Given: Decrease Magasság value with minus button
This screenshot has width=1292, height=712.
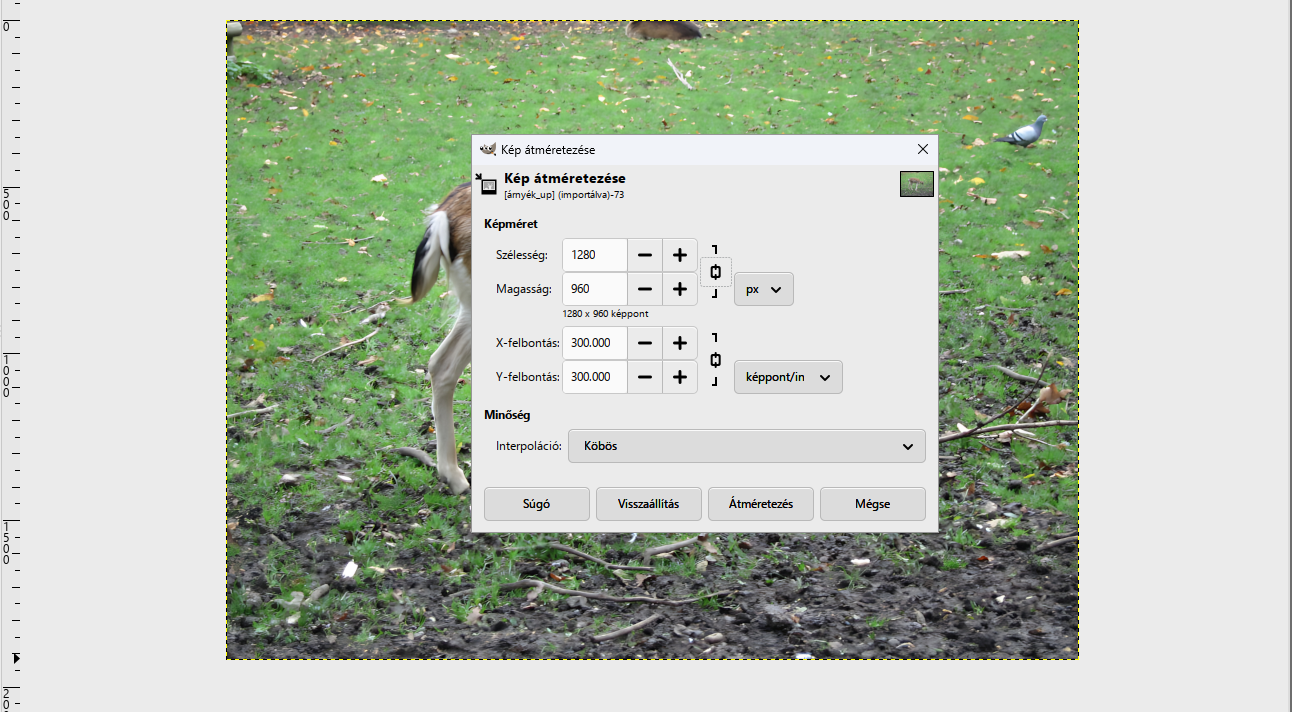Looking at the screenshot, I should coord(645,289).
